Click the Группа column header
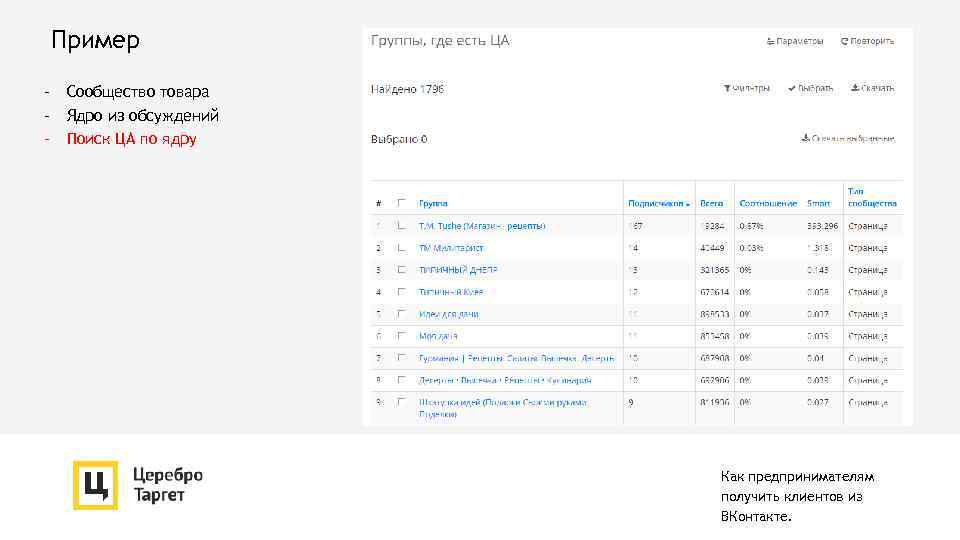This screenshot has width=960, height=540. point(433,203)
